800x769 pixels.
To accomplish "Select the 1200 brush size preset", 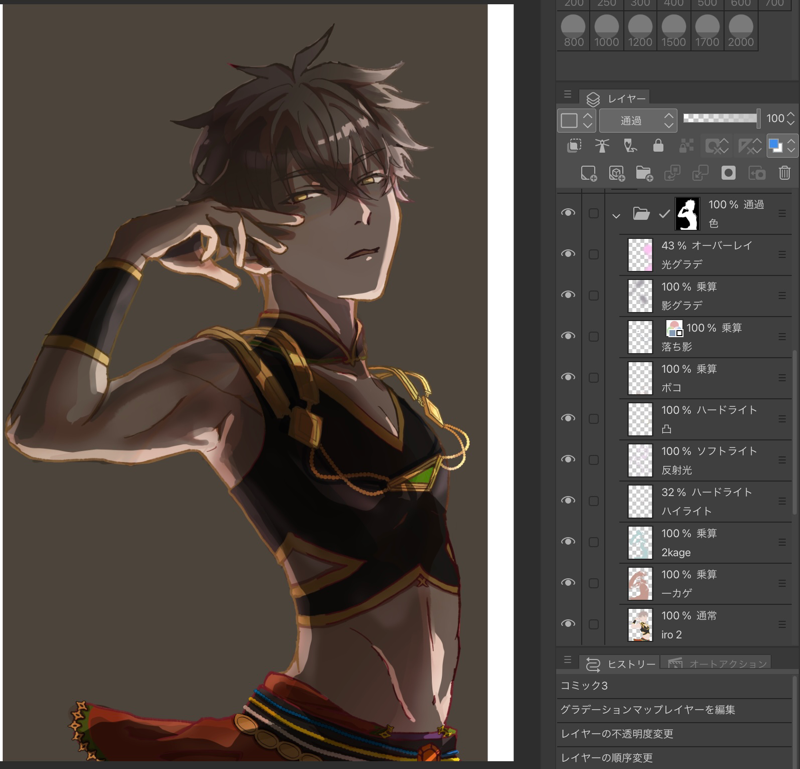I will click(640, 32).
